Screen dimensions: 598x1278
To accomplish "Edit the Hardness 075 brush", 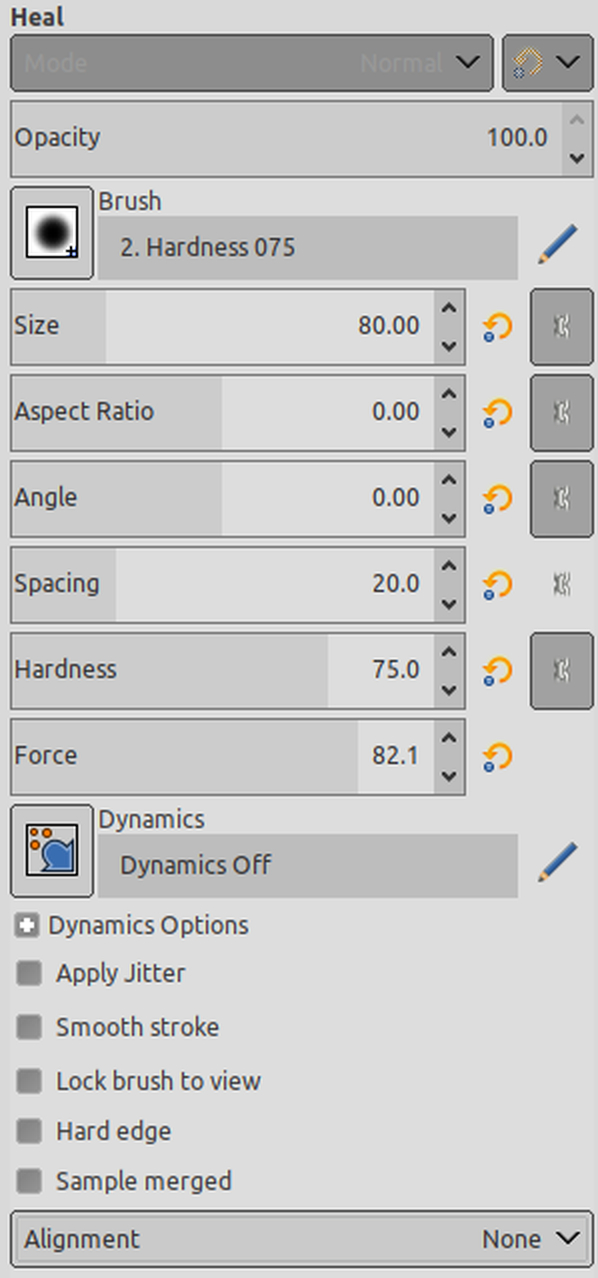I will pyautogui.click(x=557, y=244).
